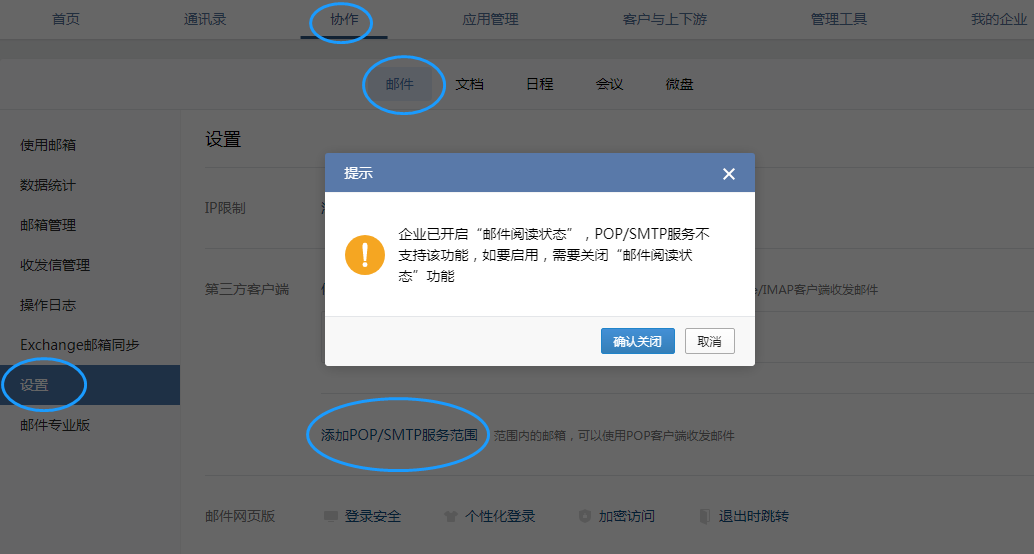The height and width of the screenshot is (554, 1034).
Task: Select 设置 in the sidebar
Action: 90,385
